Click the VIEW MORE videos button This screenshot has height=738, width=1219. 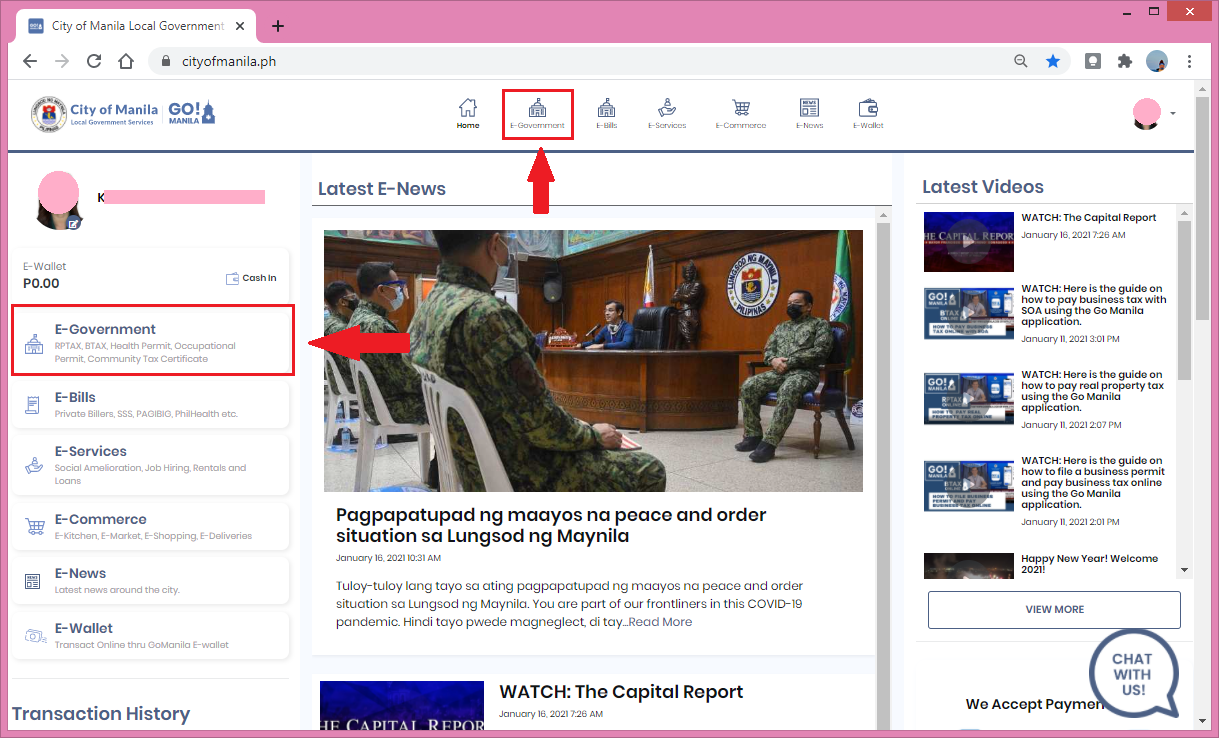coord(1053,609)
